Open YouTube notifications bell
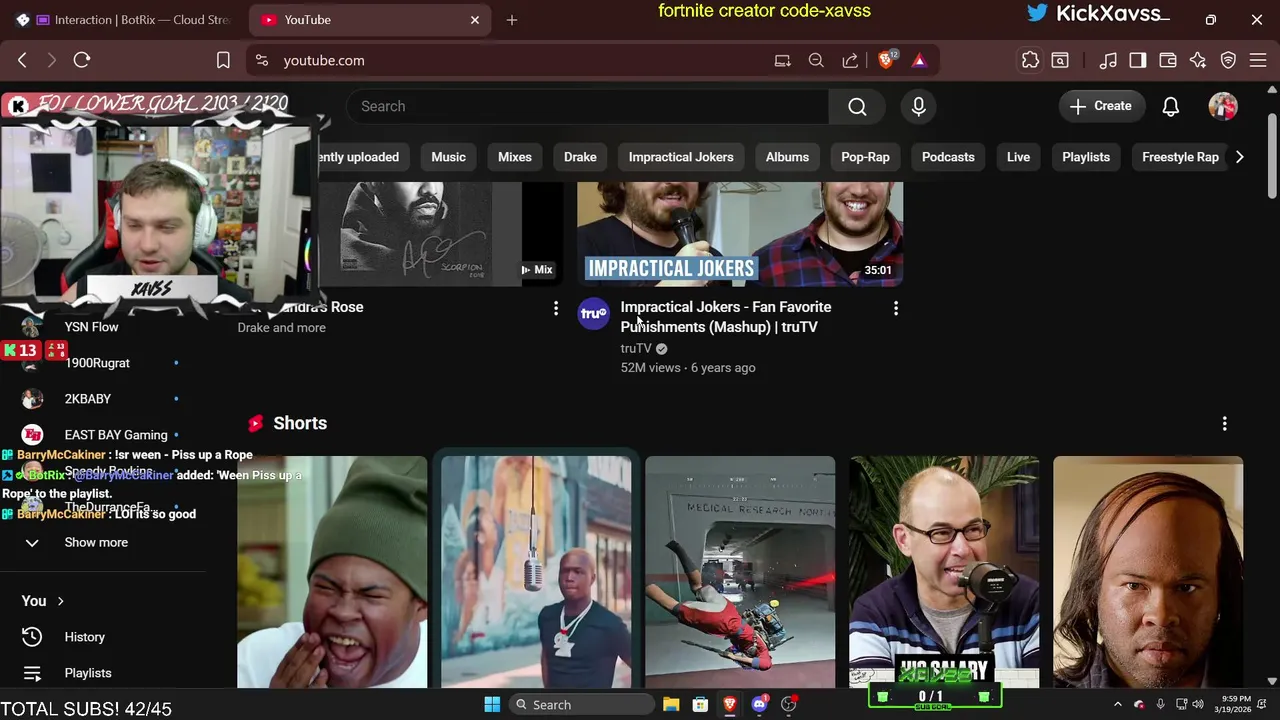 point(1170,106)
